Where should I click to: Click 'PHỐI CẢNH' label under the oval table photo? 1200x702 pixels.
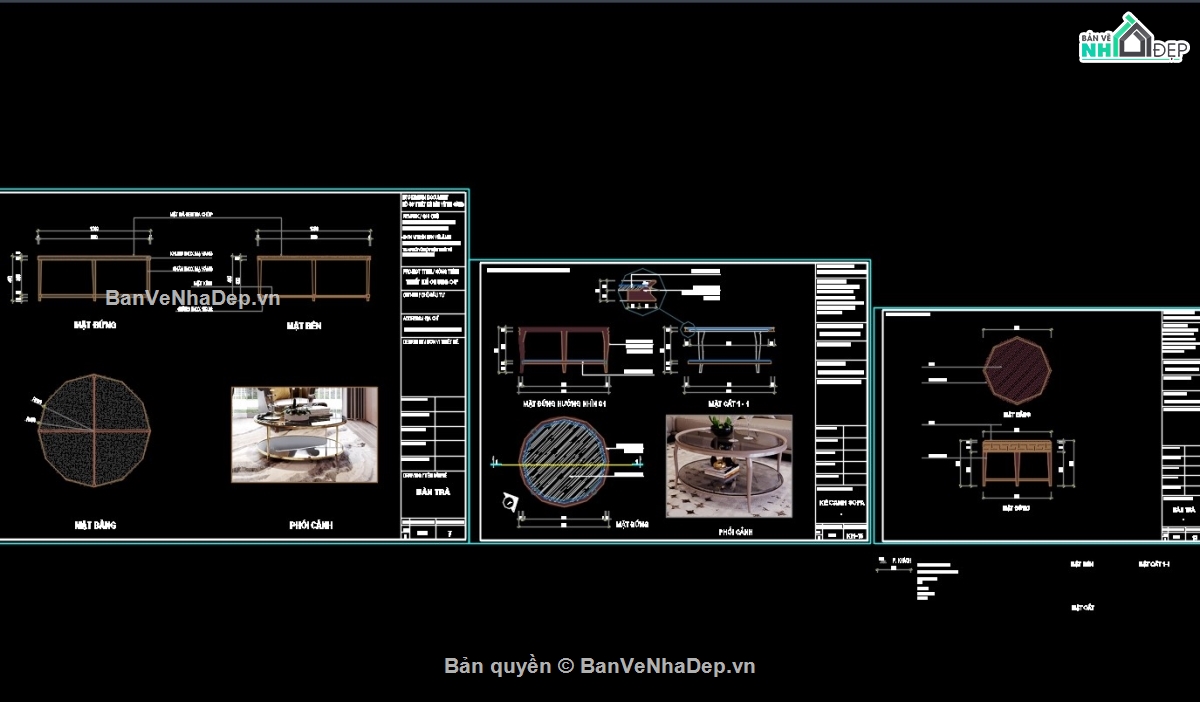[735, 532]
